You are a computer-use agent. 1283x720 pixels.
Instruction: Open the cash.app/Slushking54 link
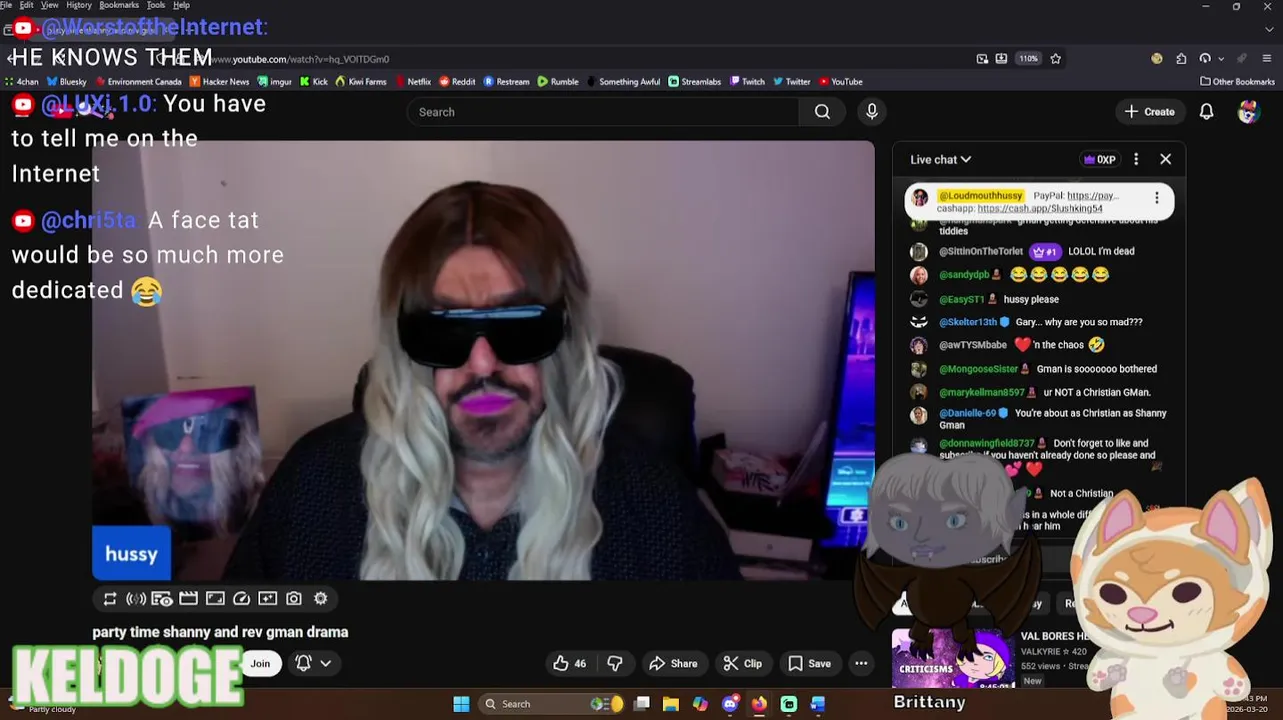point(1040,208)
